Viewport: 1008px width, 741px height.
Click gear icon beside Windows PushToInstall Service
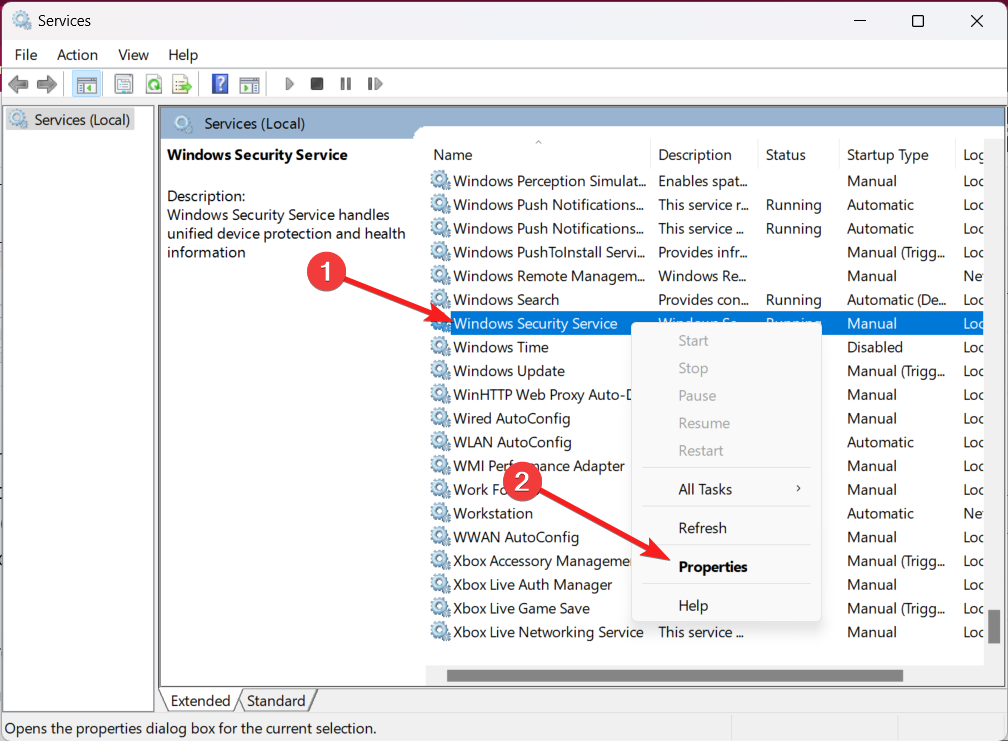coord(440,252)
